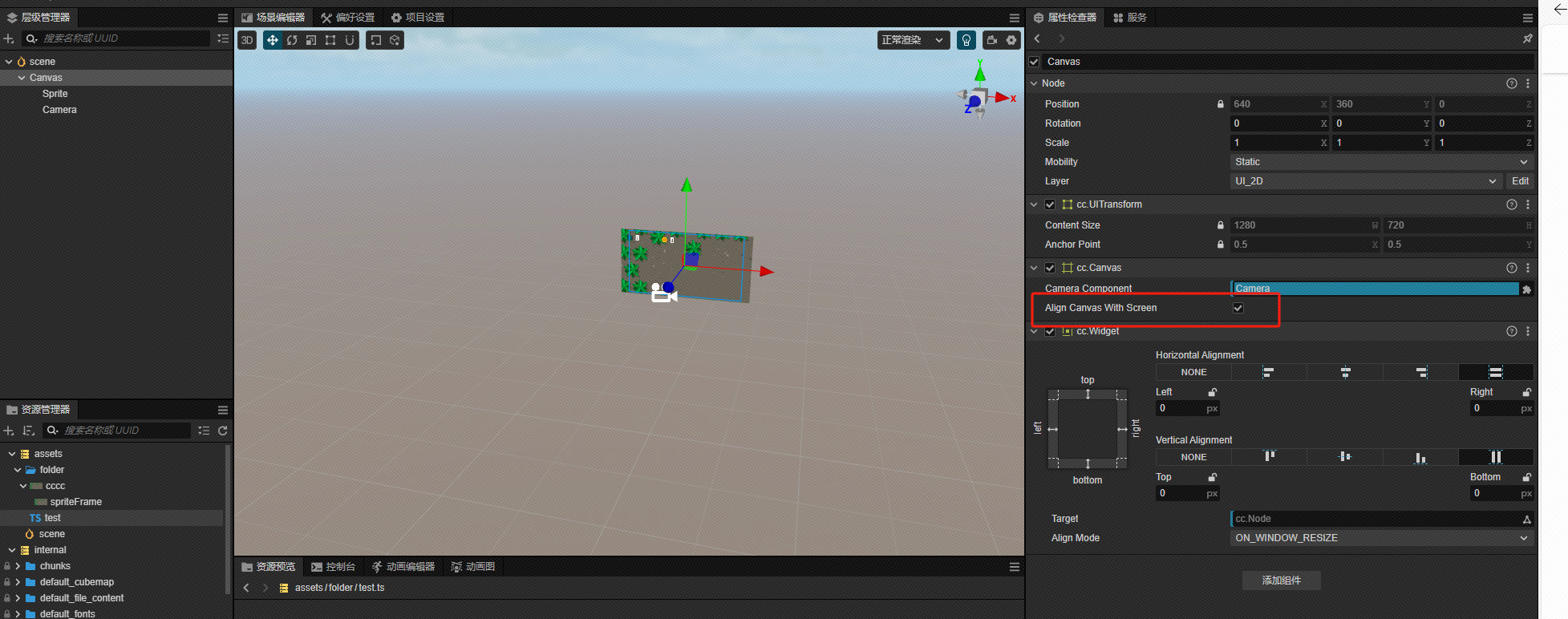
Task: Uncheck Align Canvas With Screen
Action: tap(1238, 308)
